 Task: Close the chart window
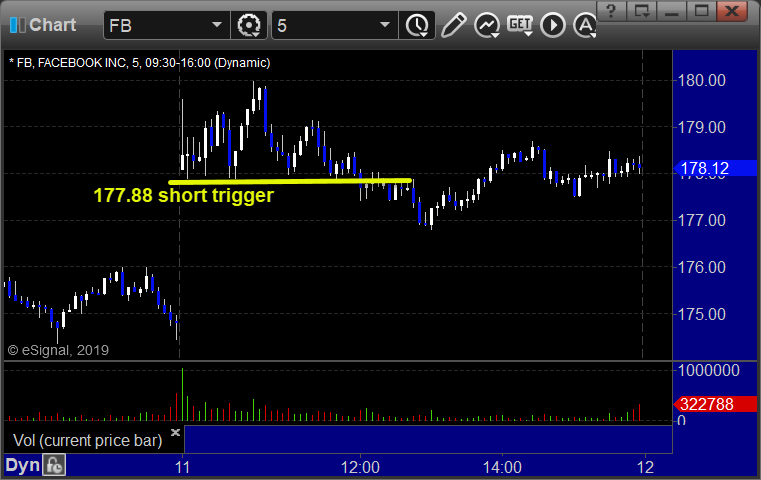click(x=731, y=11)
